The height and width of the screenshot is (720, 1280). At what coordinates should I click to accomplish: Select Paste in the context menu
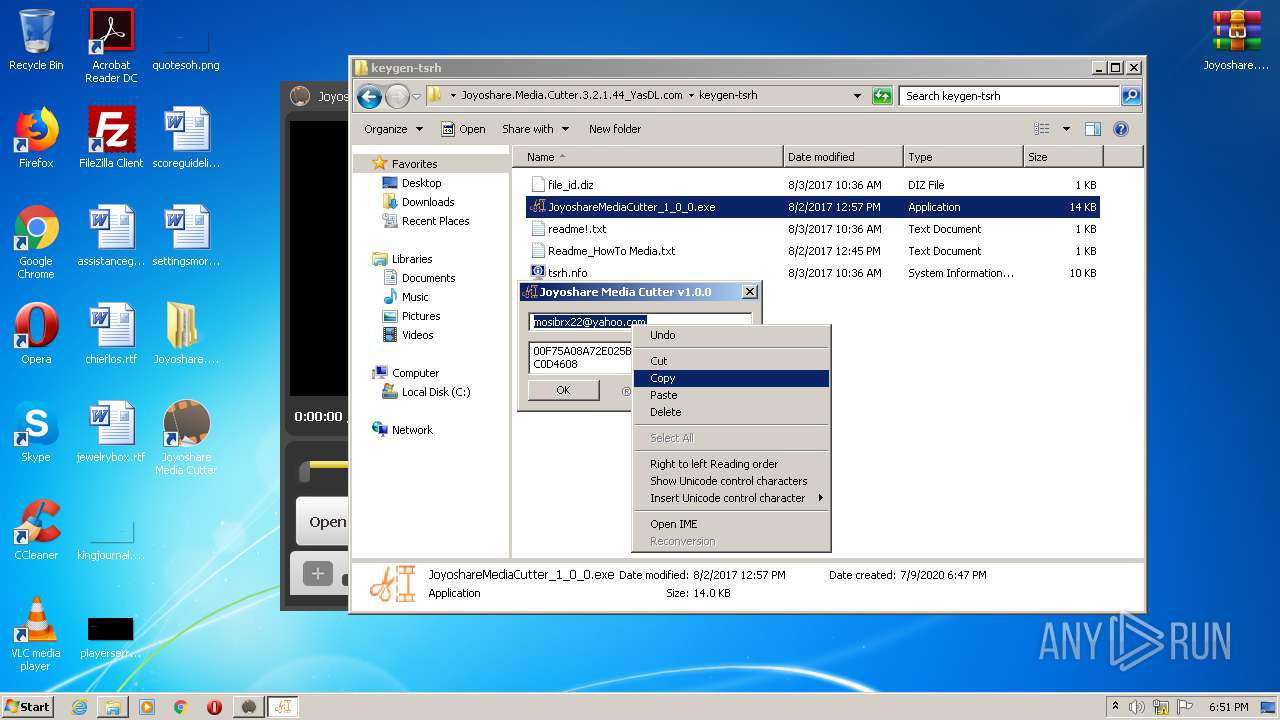[731, 395]
